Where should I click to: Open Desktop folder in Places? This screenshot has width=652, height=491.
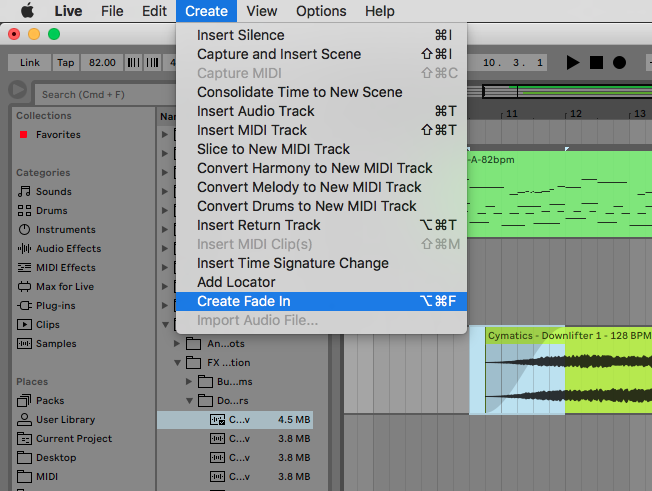point(56,458)
